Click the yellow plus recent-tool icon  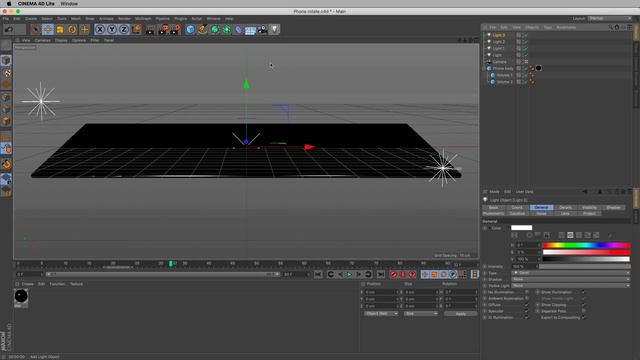[x=84, y=29]
